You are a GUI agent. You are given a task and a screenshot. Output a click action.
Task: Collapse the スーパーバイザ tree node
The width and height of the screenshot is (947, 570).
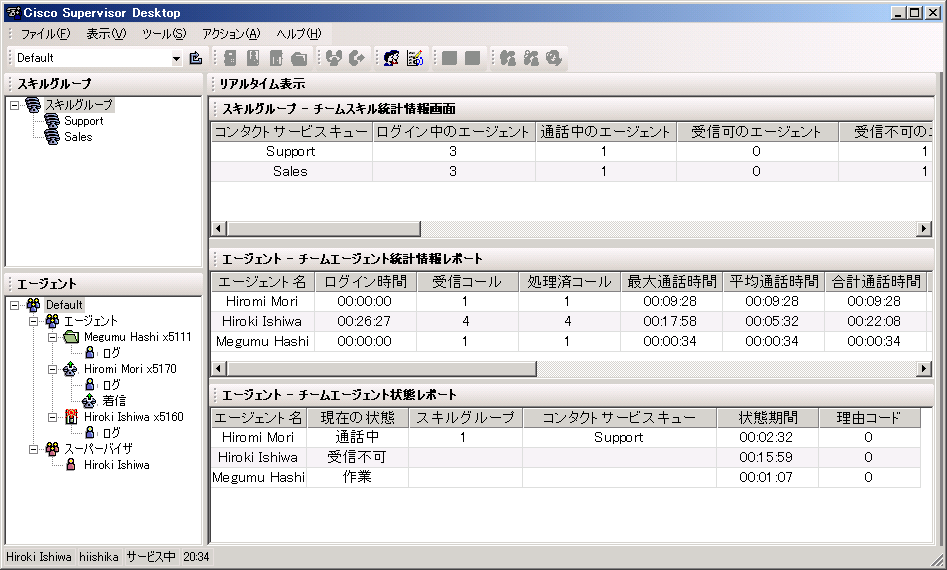[x=34, y=449]
